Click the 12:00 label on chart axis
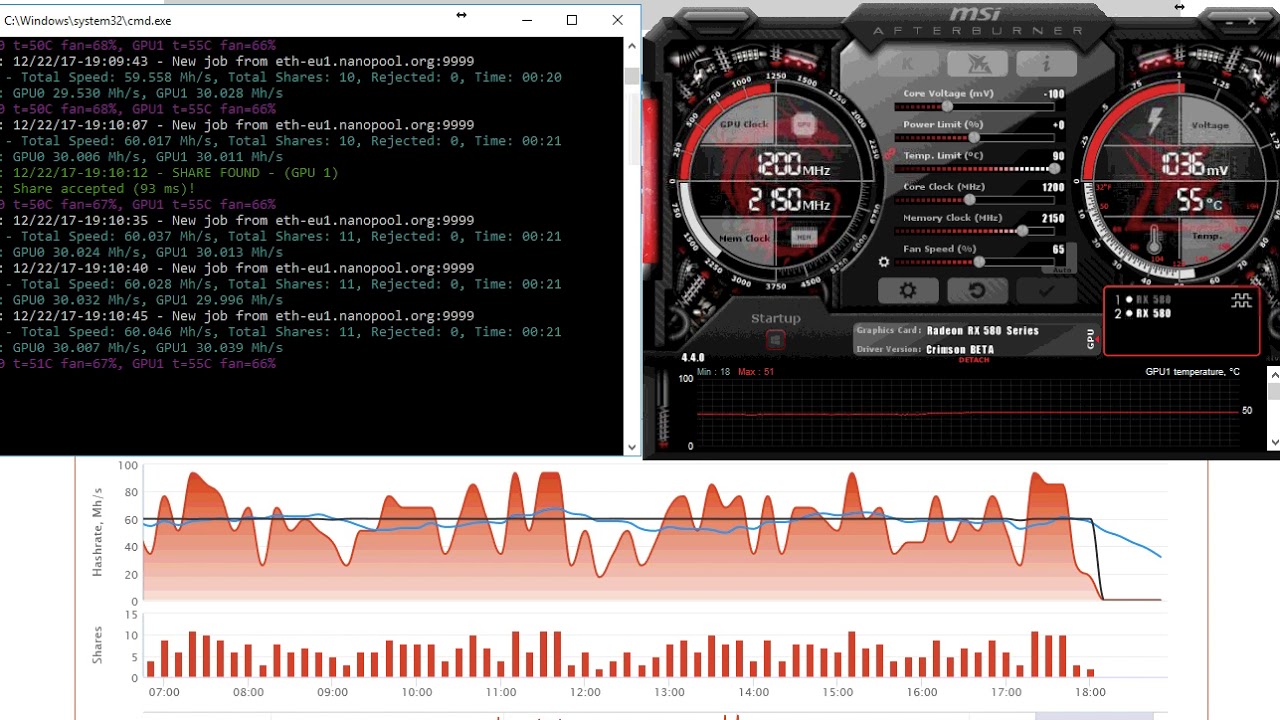This screenshot has width=1280, height=720. coord(585,692)
